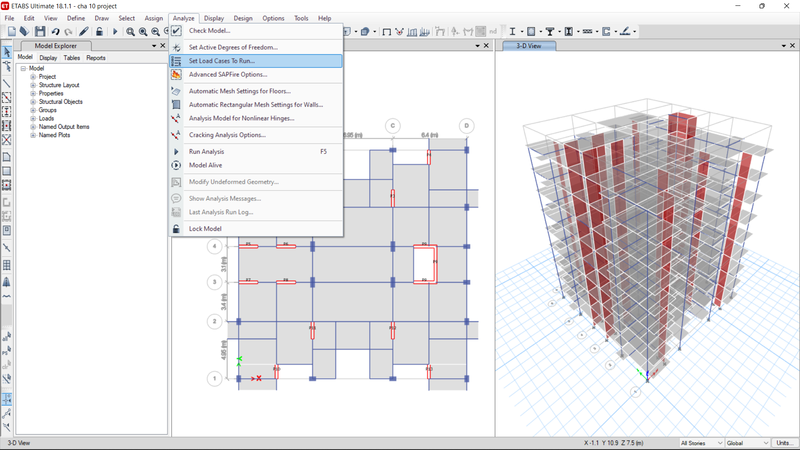
Task: Activate the 3-D View tab
Action: 529,46
